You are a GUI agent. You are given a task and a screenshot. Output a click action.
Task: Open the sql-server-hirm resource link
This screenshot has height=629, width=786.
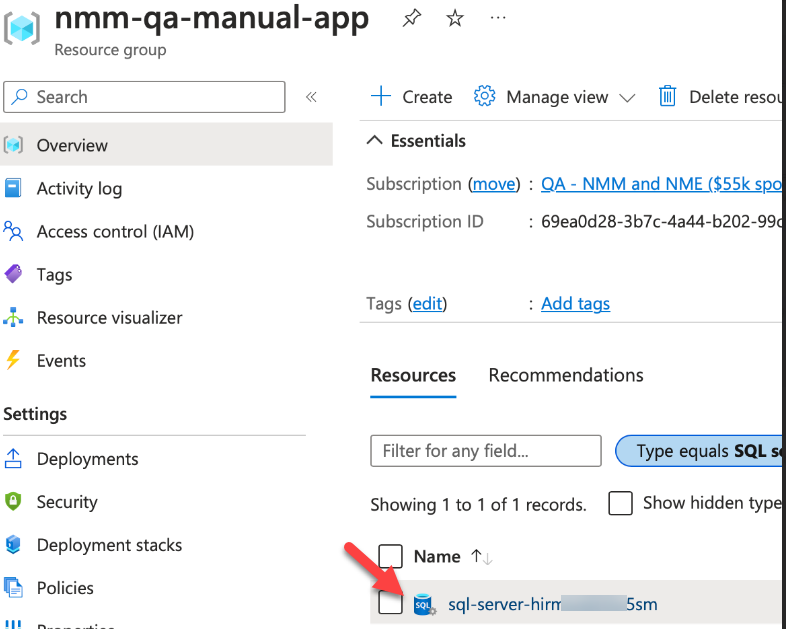[552, 604]
